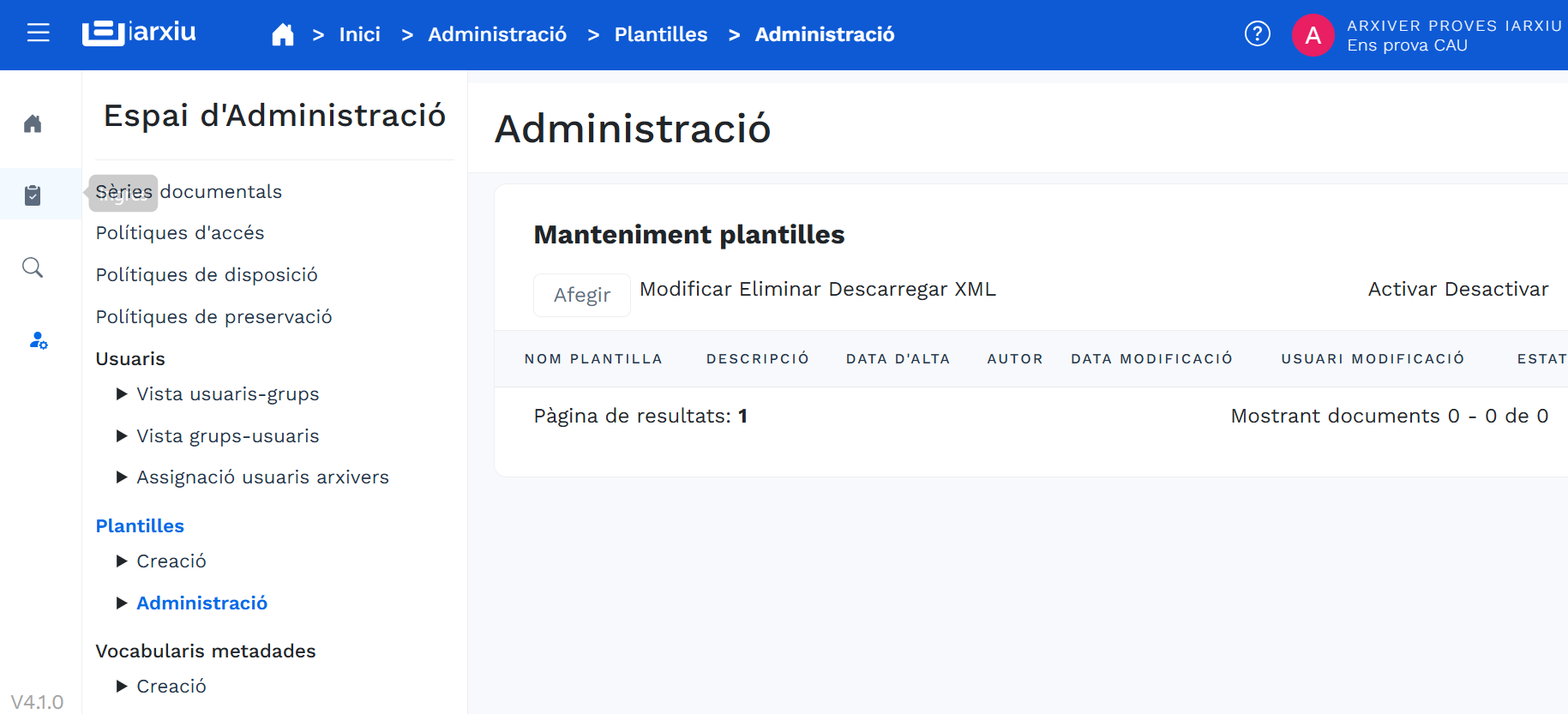Go to home via breadcrumb house icon
The width and height of the screenshot is (1568, 714).
pos(283,34)
